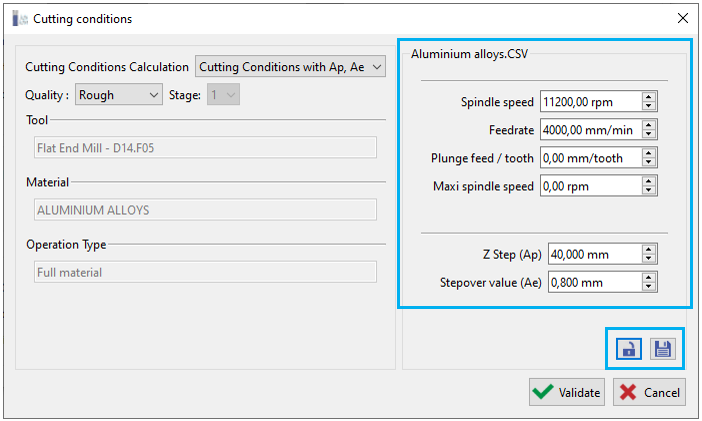702x421 pixels.
Task: Click the Spindle speed input field
Action: [589, 101]
